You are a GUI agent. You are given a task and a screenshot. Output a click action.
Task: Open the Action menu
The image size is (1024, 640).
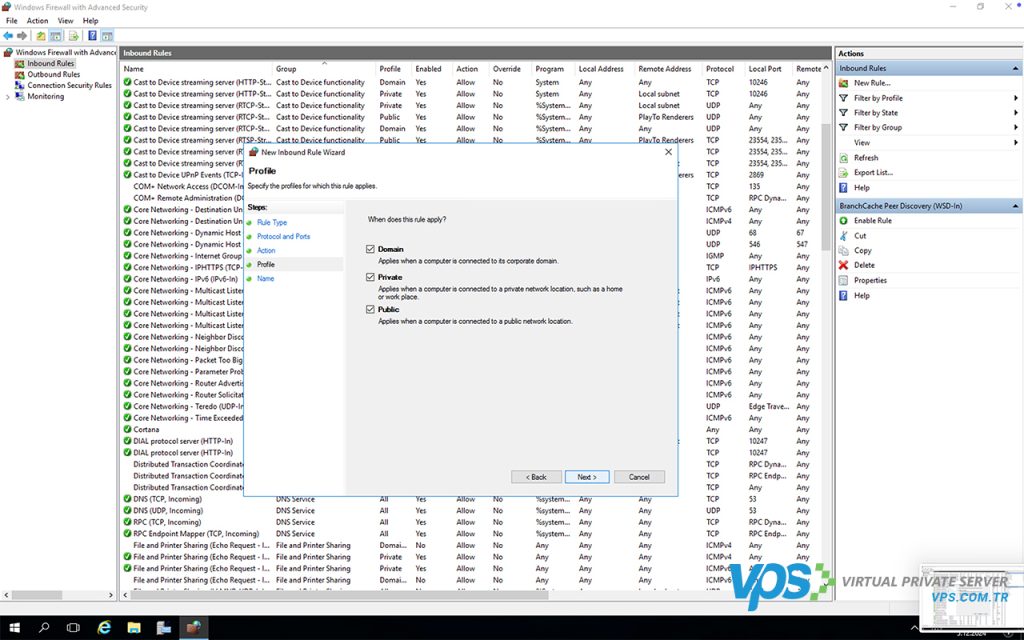37,21
